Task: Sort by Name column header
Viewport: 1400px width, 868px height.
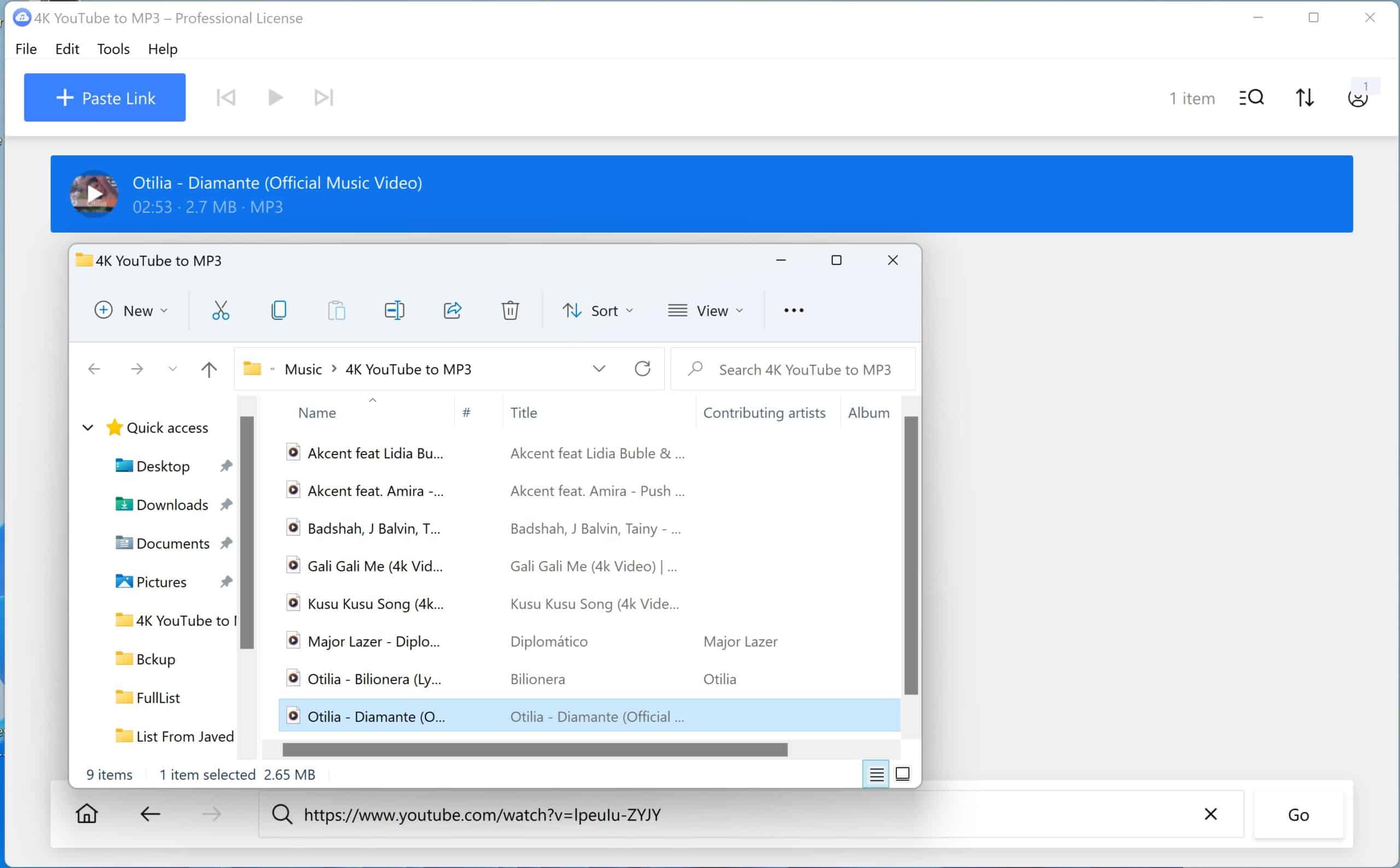Action: click(x=317, y=413)
